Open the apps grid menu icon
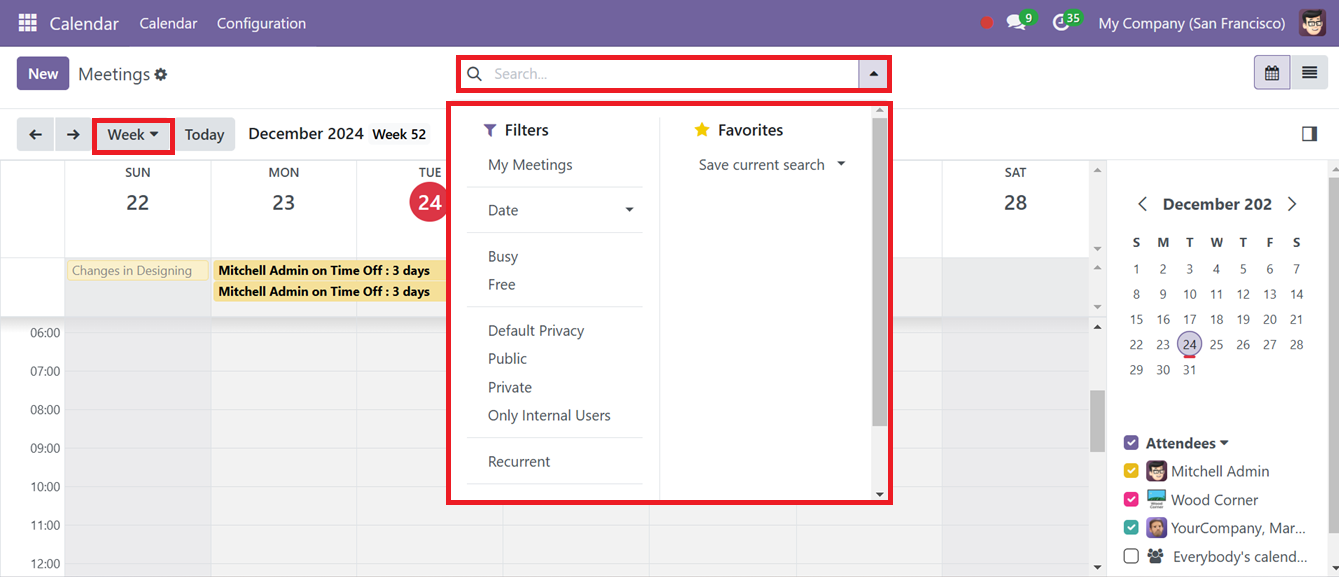The width and height of the screenshot is (1339, 577). click(27, 22)
